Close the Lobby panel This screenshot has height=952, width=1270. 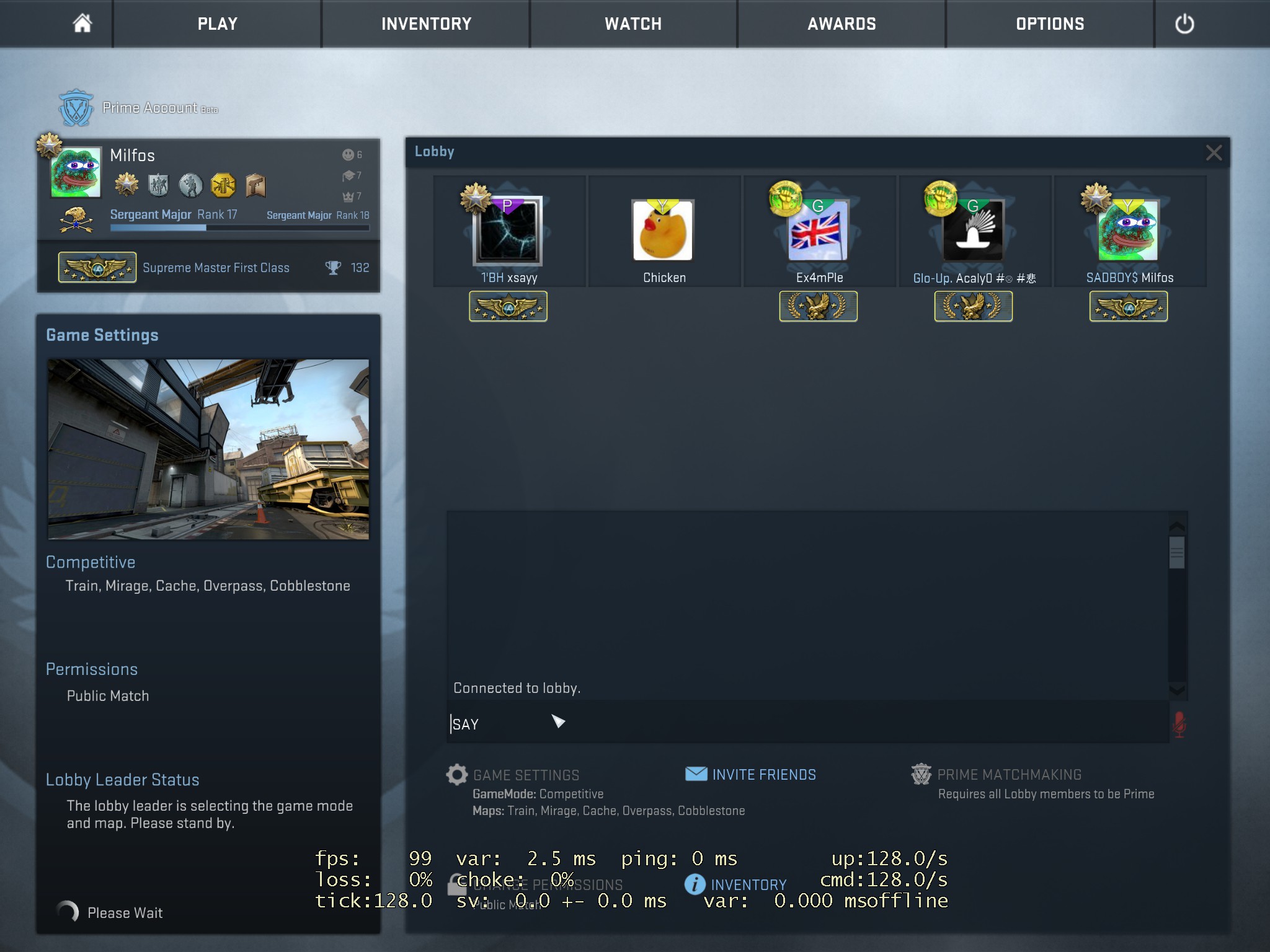point(1214,152)
